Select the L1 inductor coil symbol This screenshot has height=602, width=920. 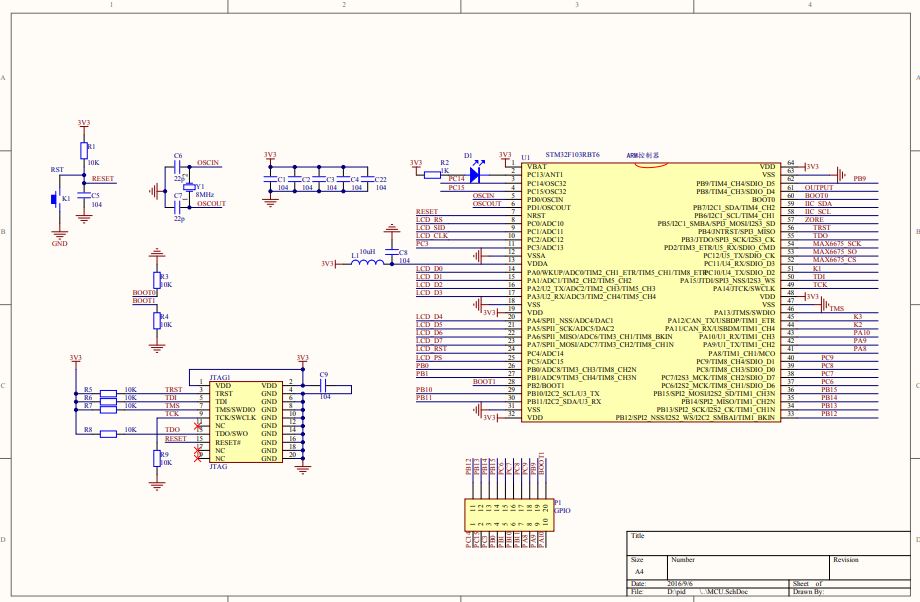[x=367, y=262]
